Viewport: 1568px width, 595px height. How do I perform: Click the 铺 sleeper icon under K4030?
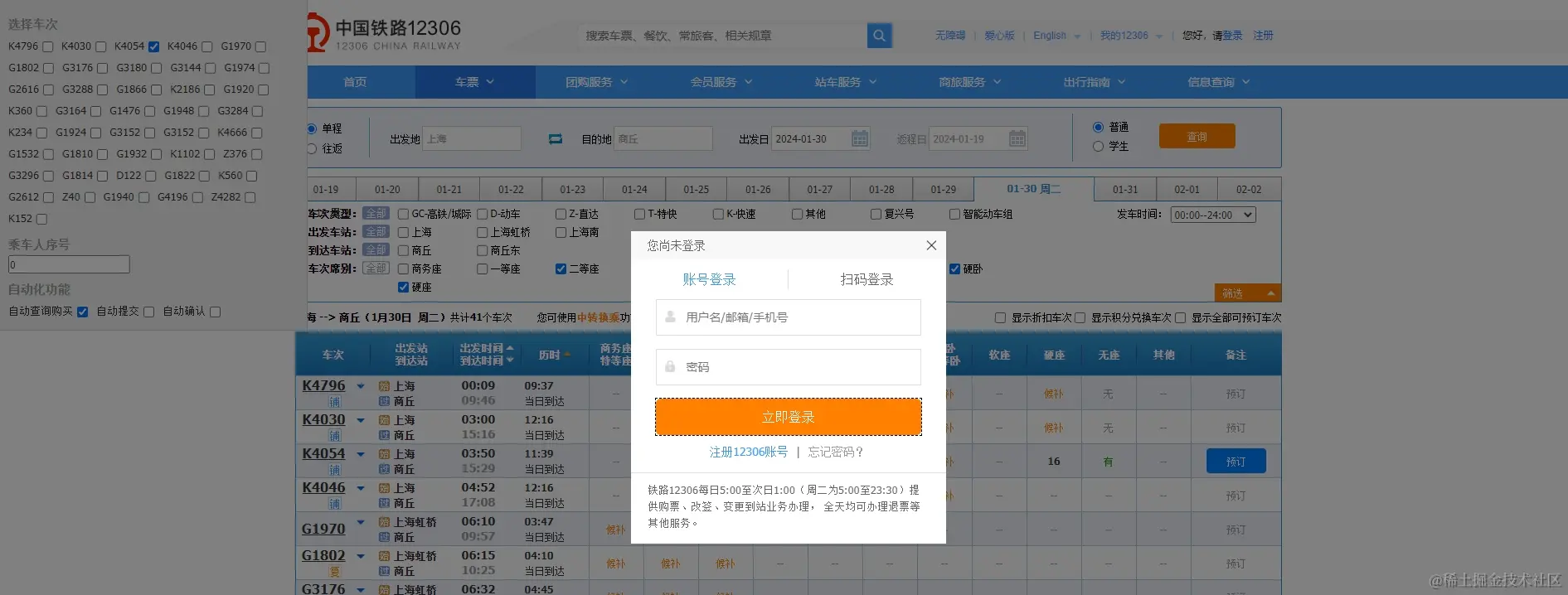tap(334, 436)
